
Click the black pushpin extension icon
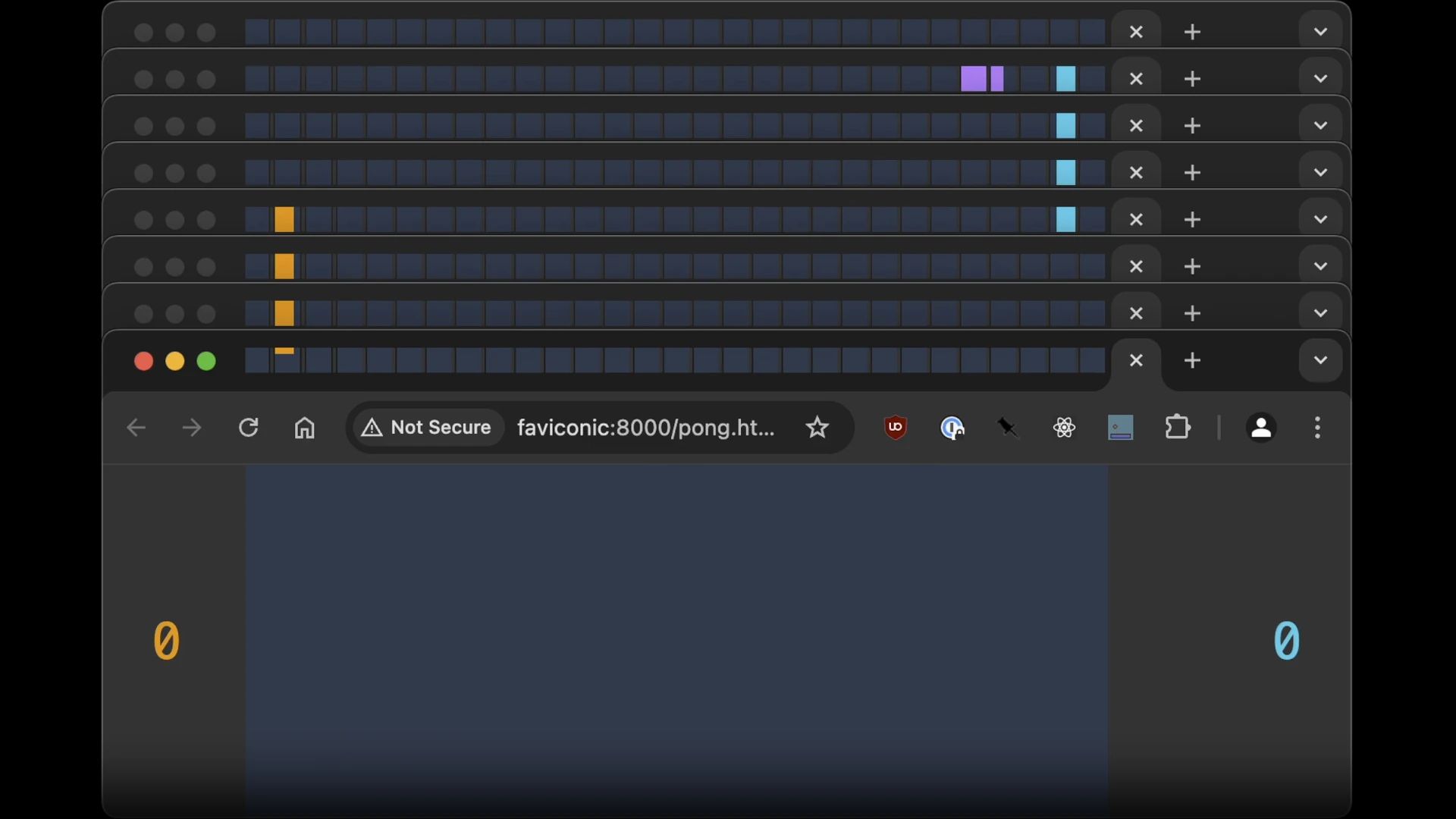pyautogui.click(x=1008, y=428)
